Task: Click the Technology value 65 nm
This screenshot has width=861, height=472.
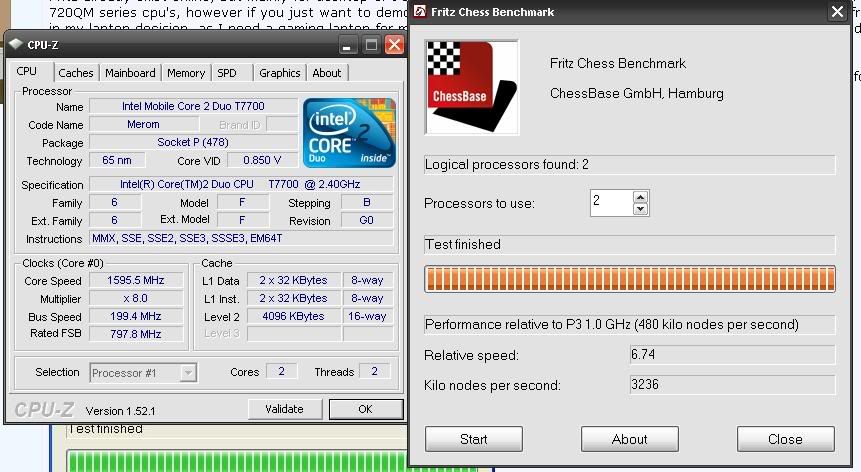Action: click(117, 160)
